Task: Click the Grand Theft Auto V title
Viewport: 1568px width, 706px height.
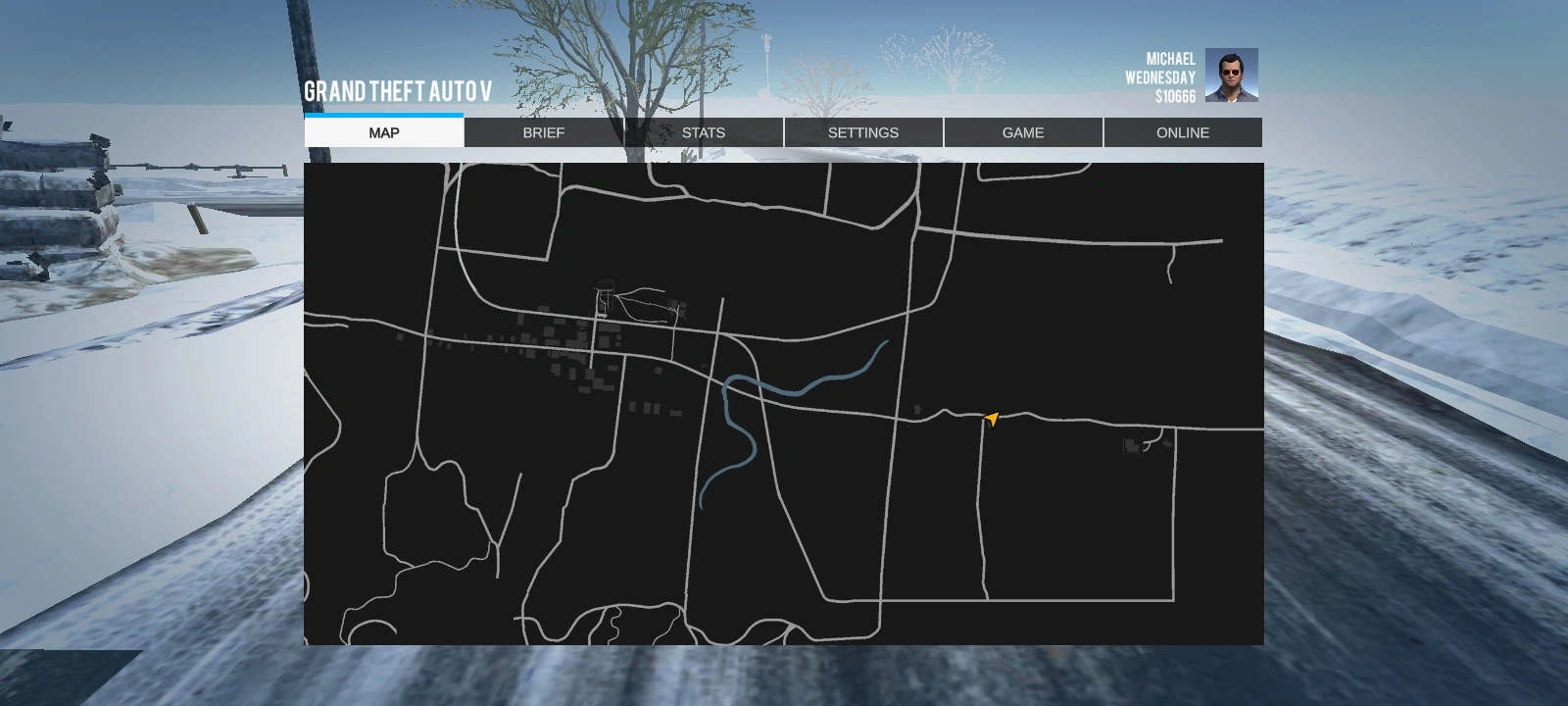Action: [397, 91]
